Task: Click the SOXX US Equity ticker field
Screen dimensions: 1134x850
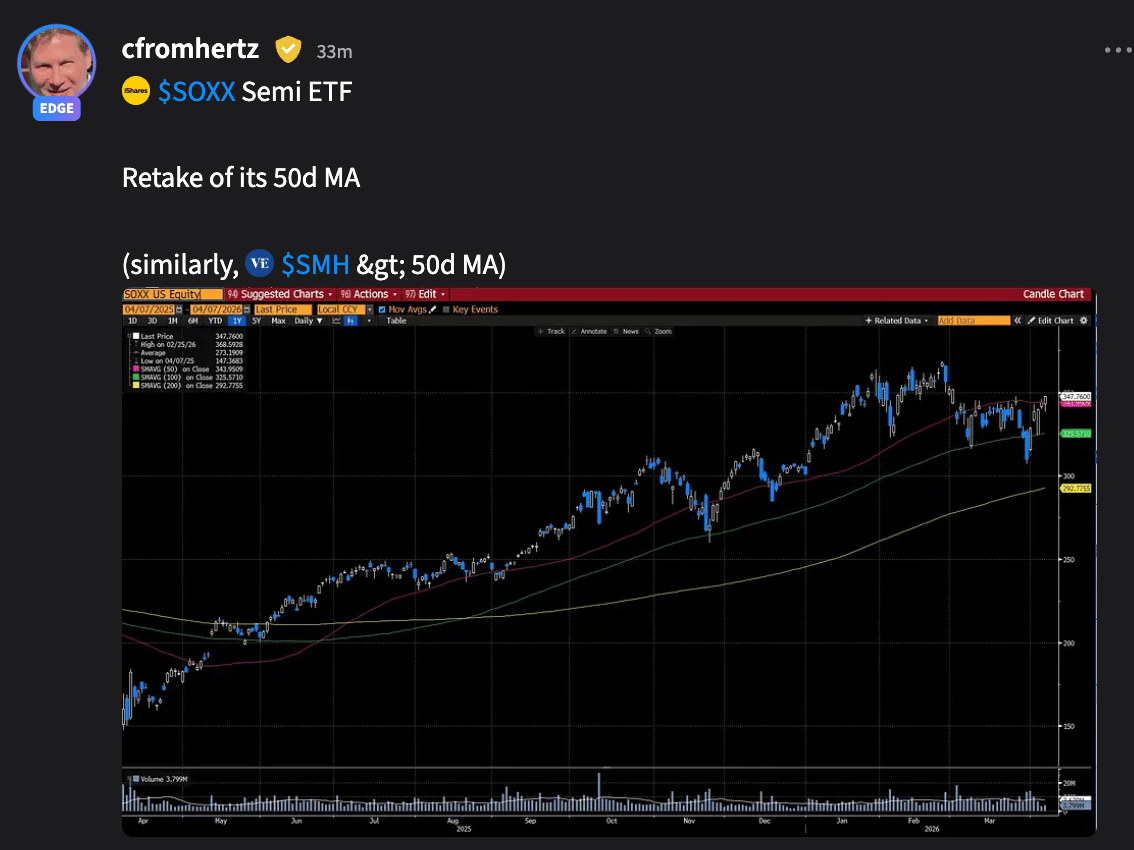Action: [x=172, y=294]
